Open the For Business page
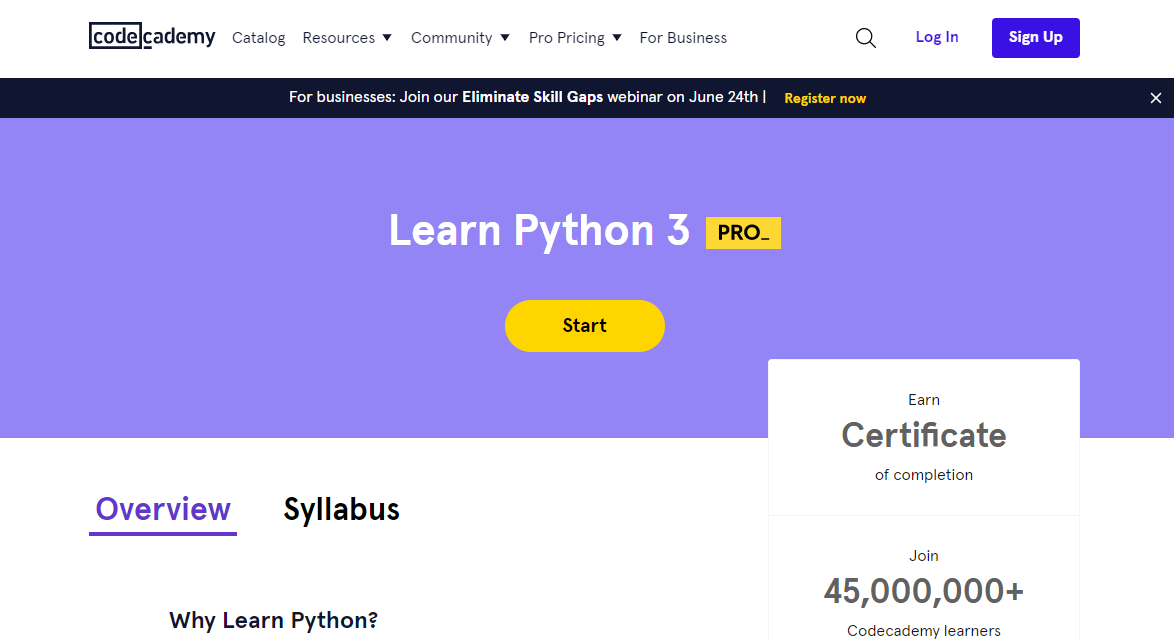 [x=683, y=38]
